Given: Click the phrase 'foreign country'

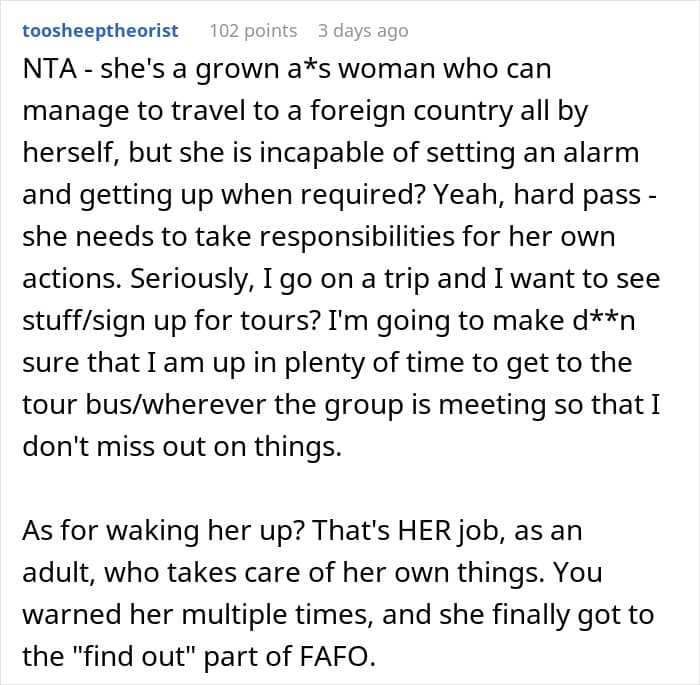Looking at the screenshot, I should pyautogui.click(x=411, y=111).
